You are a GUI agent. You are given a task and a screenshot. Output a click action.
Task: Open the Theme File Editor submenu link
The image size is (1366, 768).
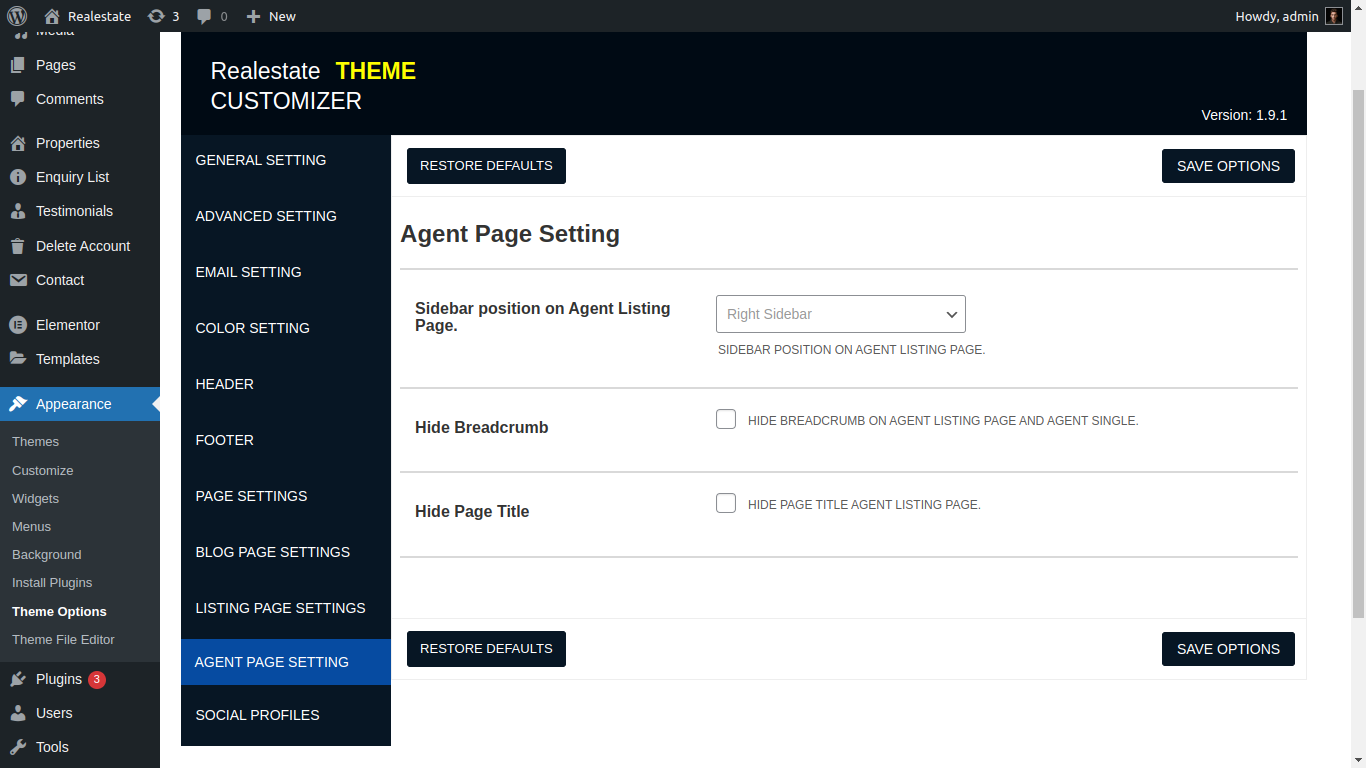(63, 640)
